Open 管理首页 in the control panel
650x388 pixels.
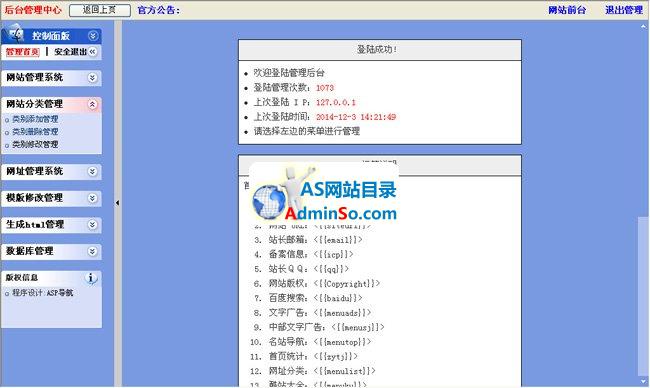click(22, 52)
